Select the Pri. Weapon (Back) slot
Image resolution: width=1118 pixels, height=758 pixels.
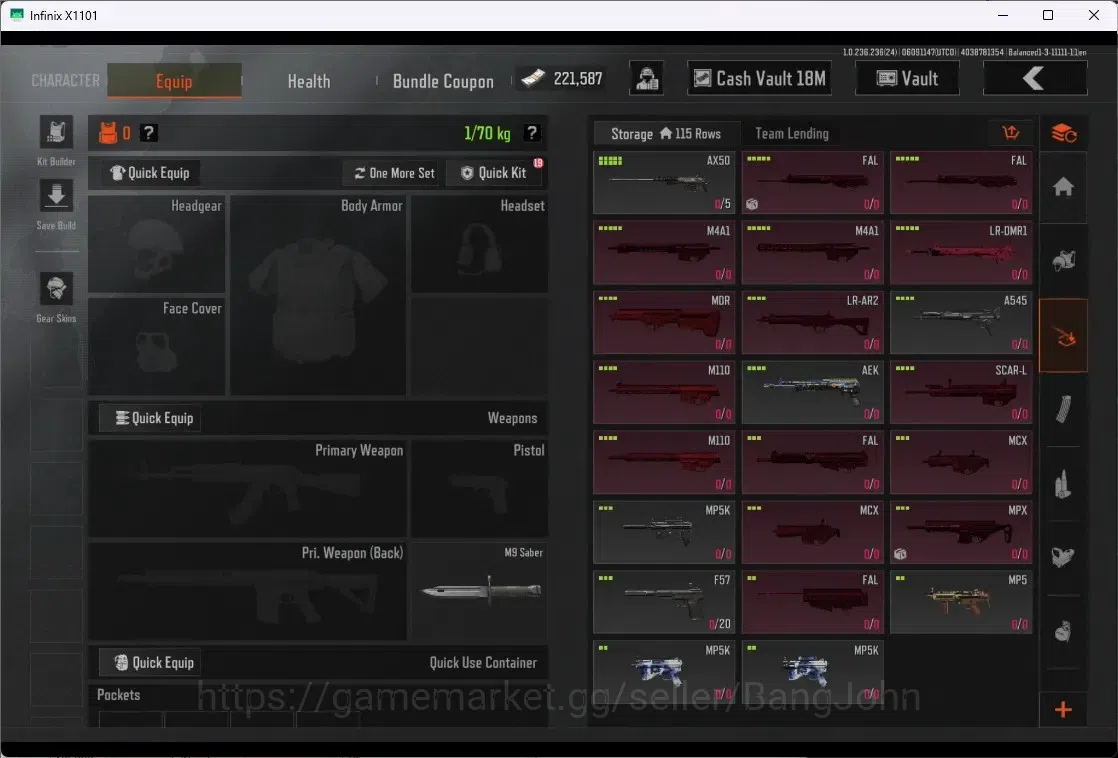247,591
